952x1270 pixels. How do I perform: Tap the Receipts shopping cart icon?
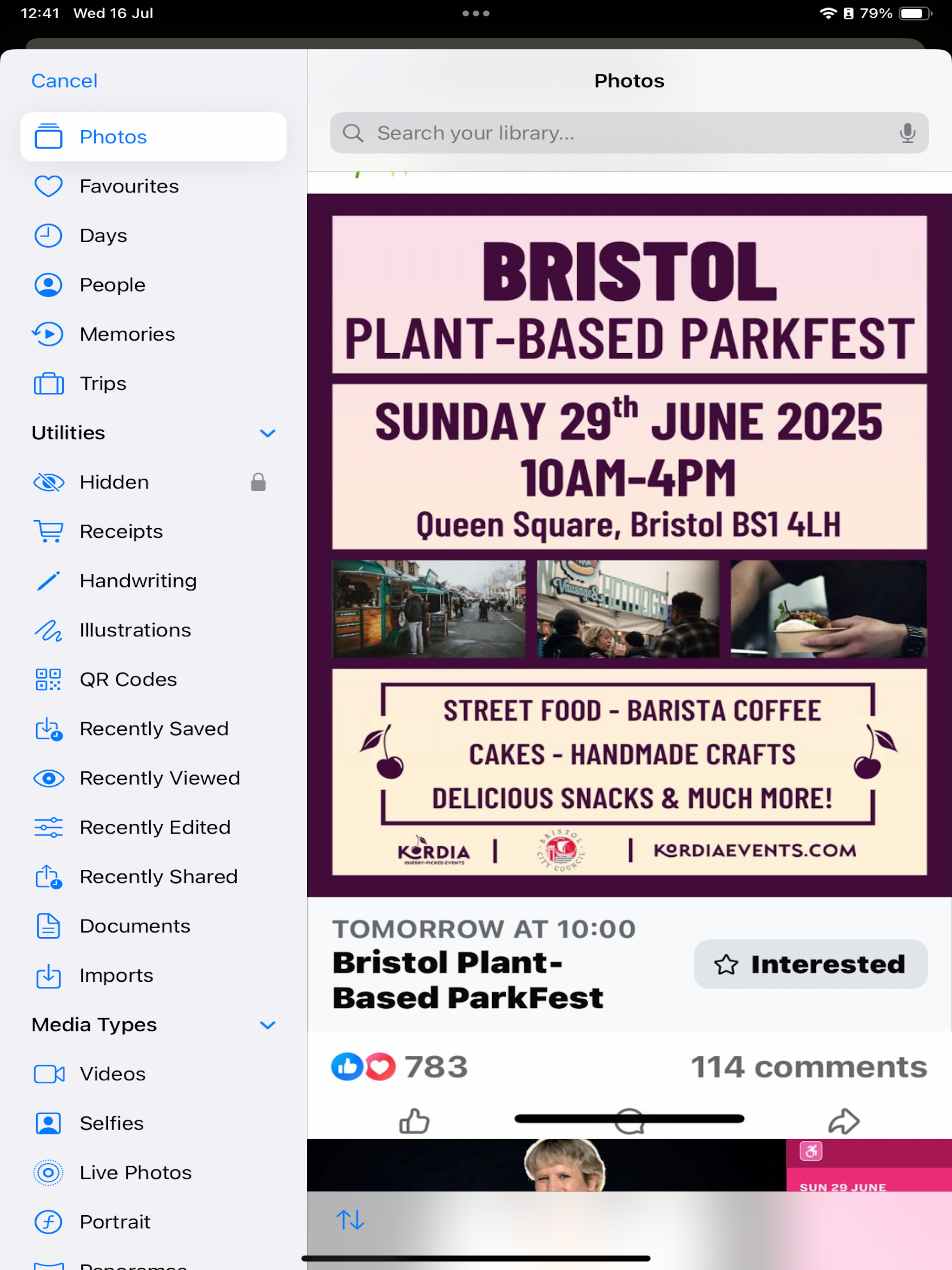coord(48,532)
